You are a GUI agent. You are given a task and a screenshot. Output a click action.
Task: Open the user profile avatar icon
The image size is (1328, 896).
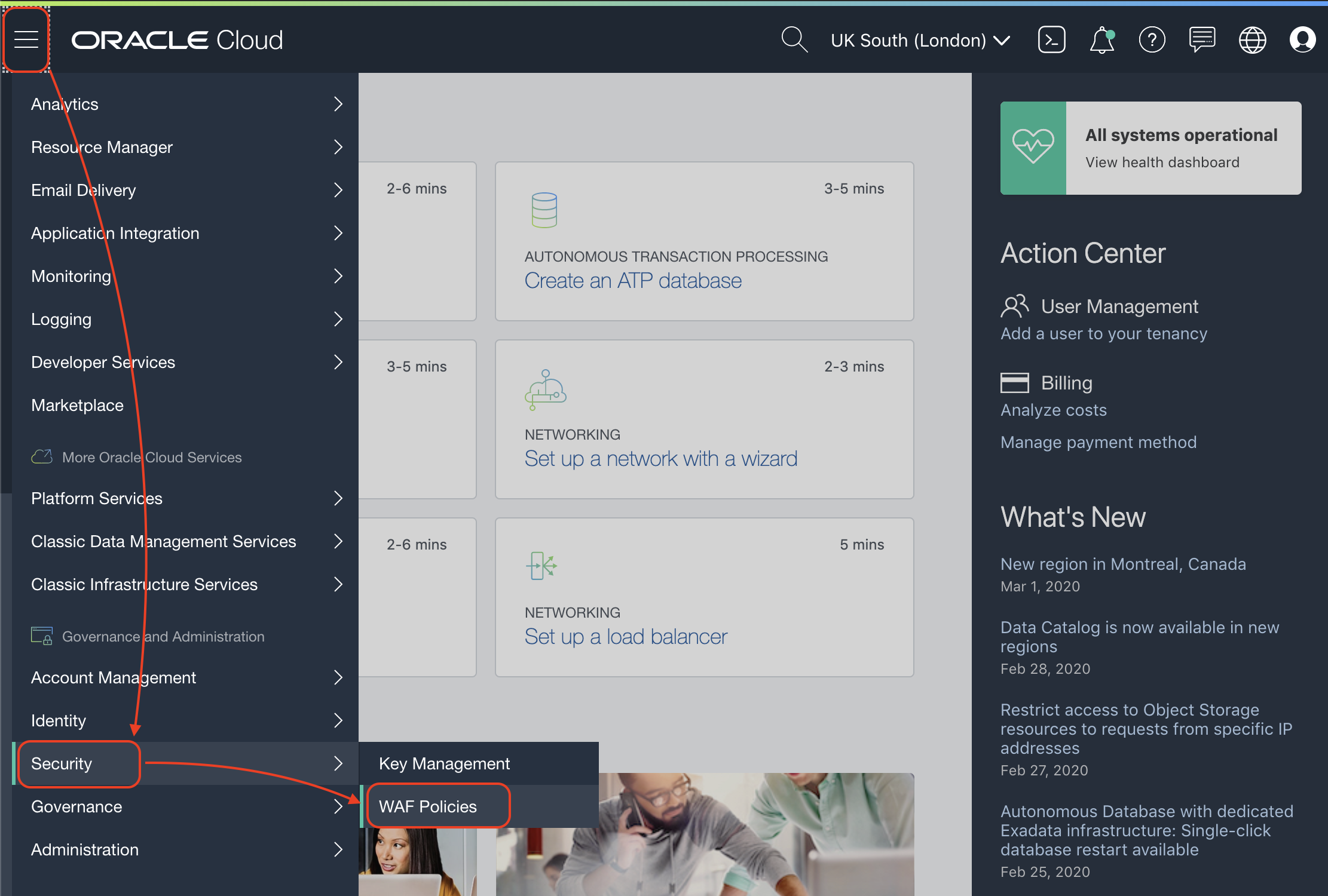click(1302, 40)
